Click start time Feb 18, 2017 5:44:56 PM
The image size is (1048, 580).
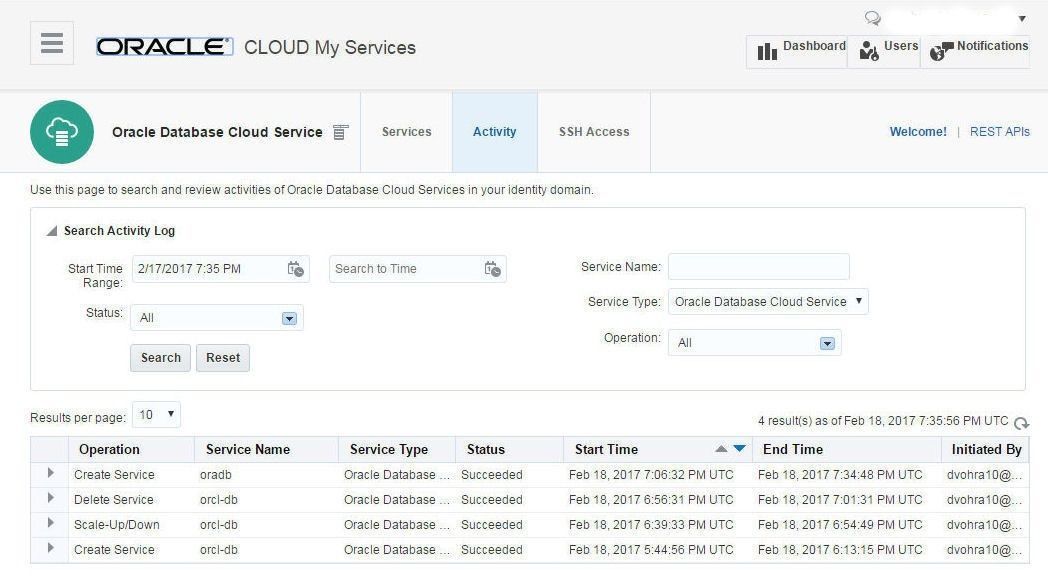pyautogui.click(x=651, y=550)
